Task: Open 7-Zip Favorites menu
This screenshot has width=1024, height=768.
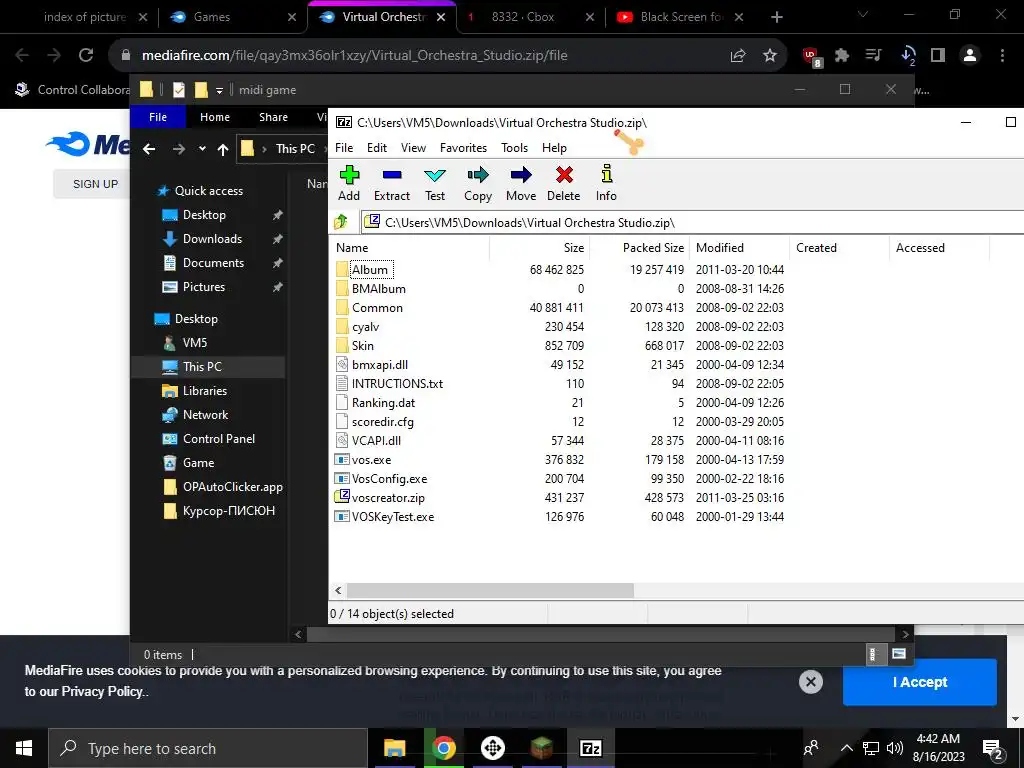Action: pos(464,148)
